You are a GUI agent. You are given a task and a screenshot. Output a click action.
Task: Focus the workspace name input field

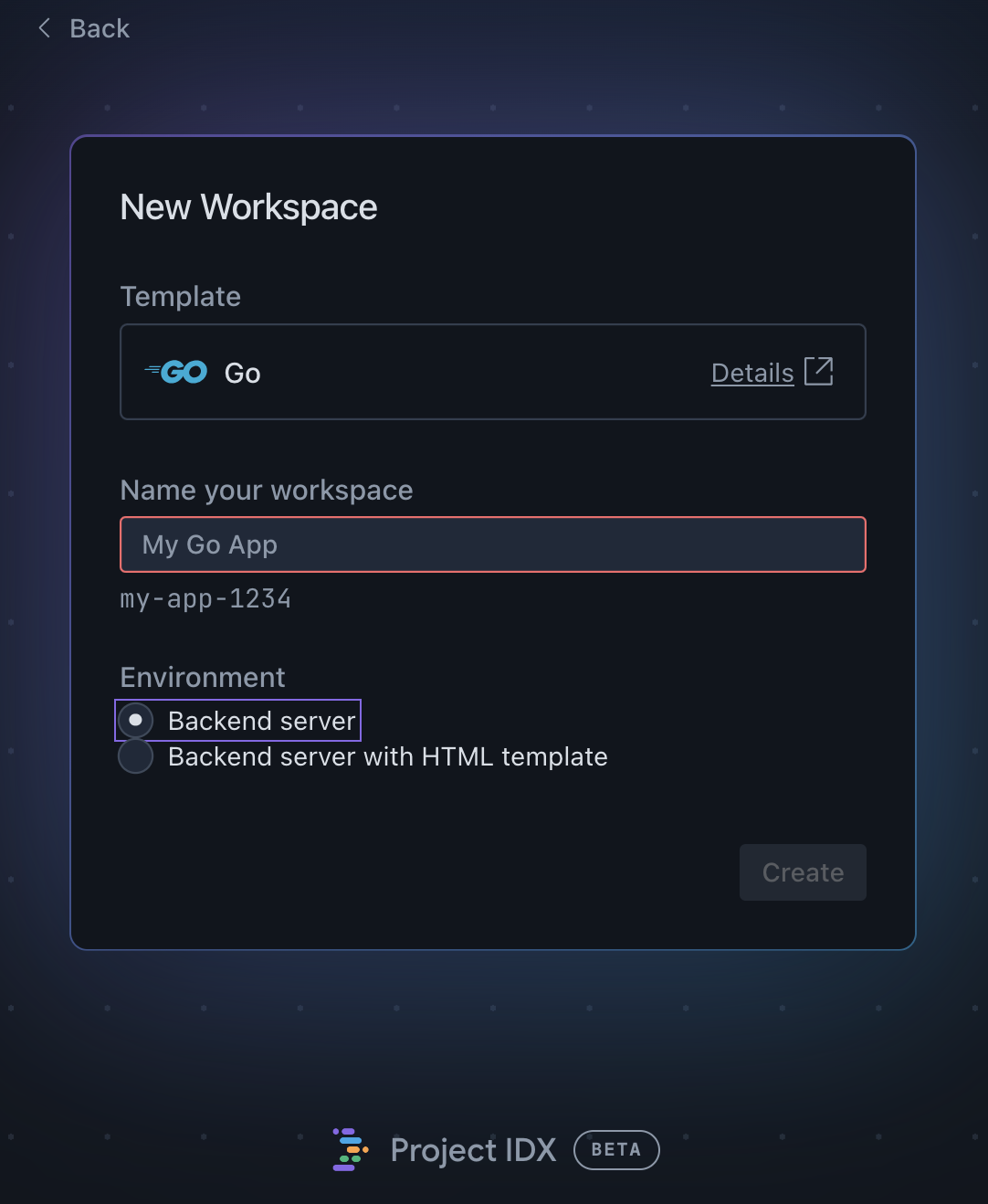(x=493, y=544)
